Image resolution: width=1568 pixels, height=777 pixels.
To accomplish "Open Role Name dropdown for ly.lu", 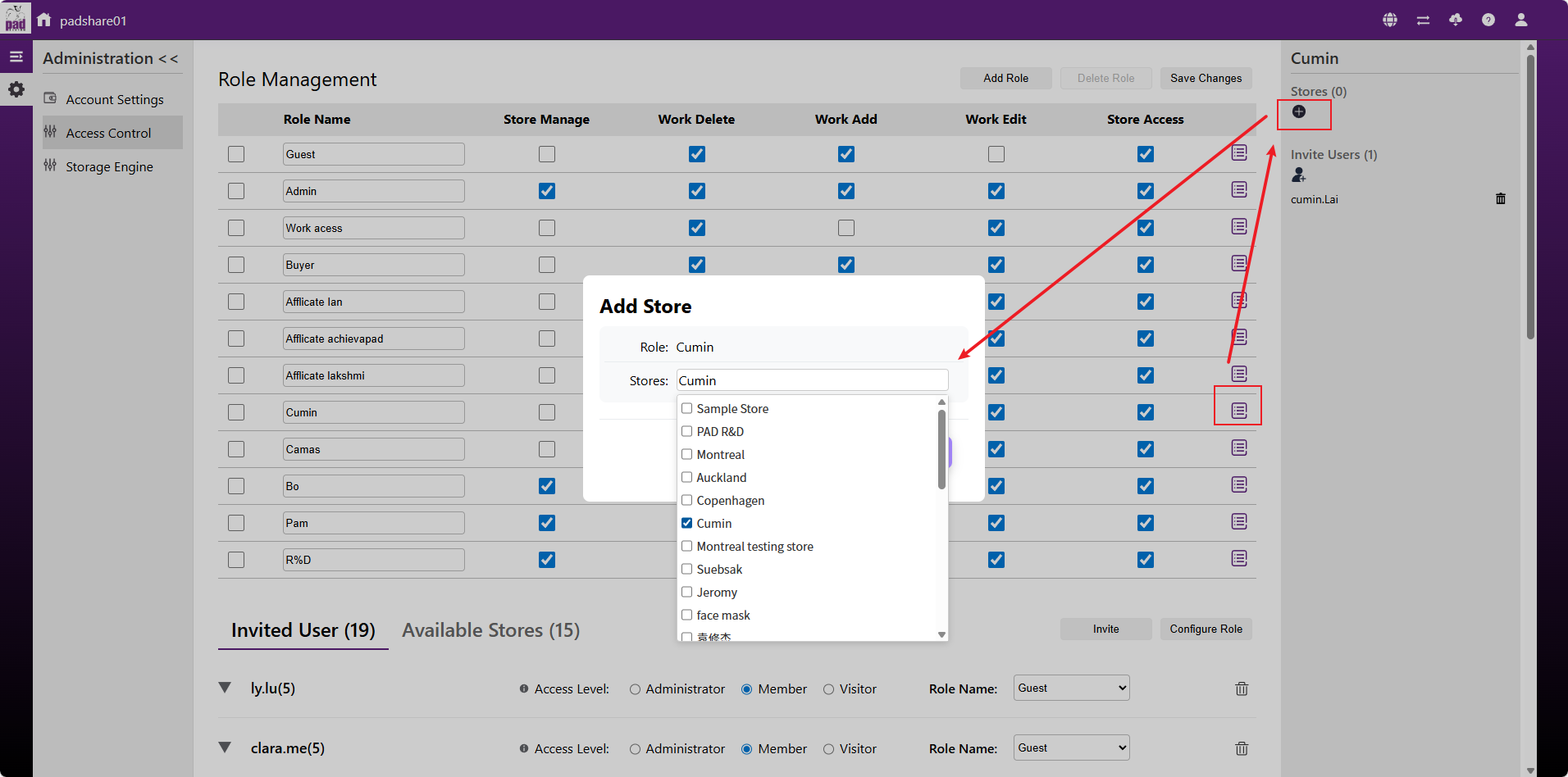I will (x=1071, y=688).
